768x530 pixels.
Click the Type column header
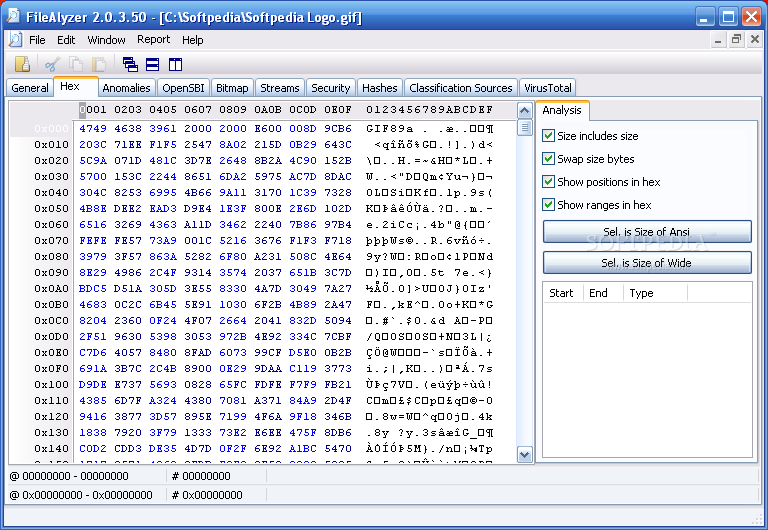[655, 293]
